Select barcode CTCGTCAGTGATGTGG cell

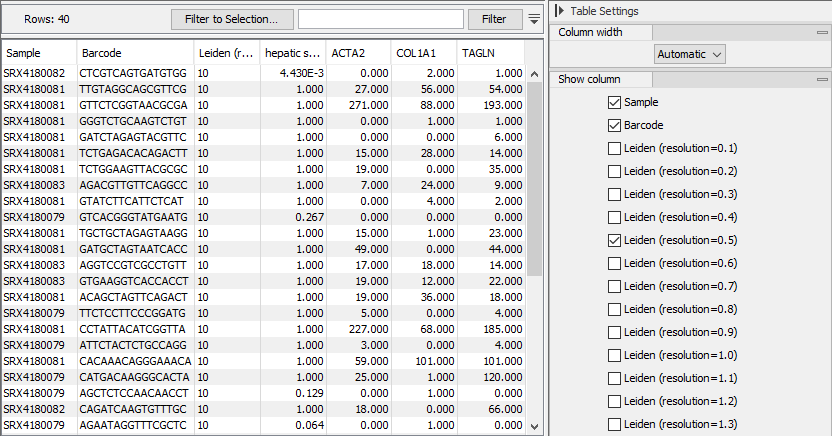coord(135,73)
